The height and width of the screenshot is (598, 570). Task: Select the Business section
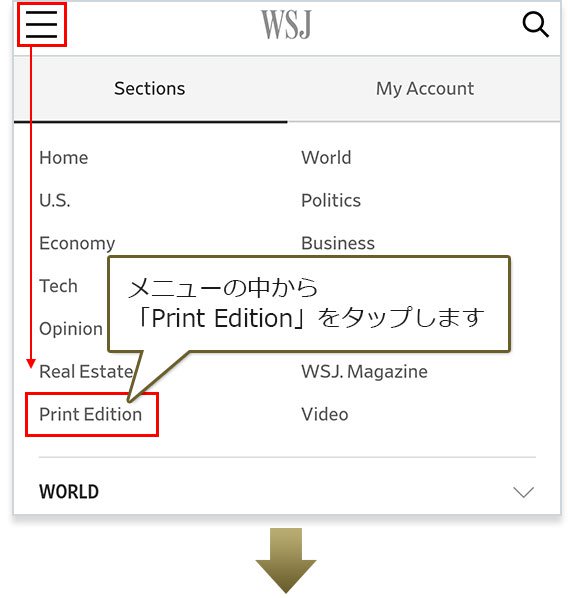[x=338, y=243]
